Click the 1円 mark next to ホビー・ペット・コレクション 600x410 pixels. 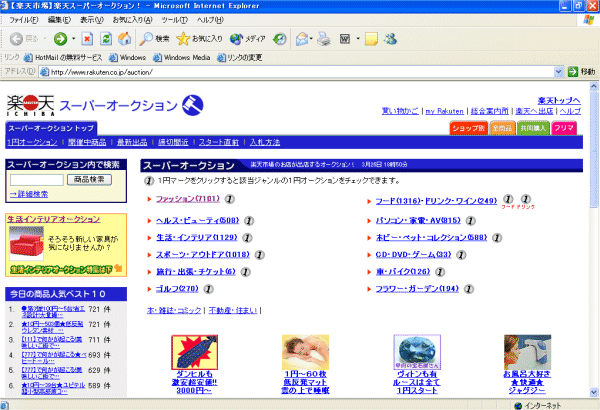(497, 238)
